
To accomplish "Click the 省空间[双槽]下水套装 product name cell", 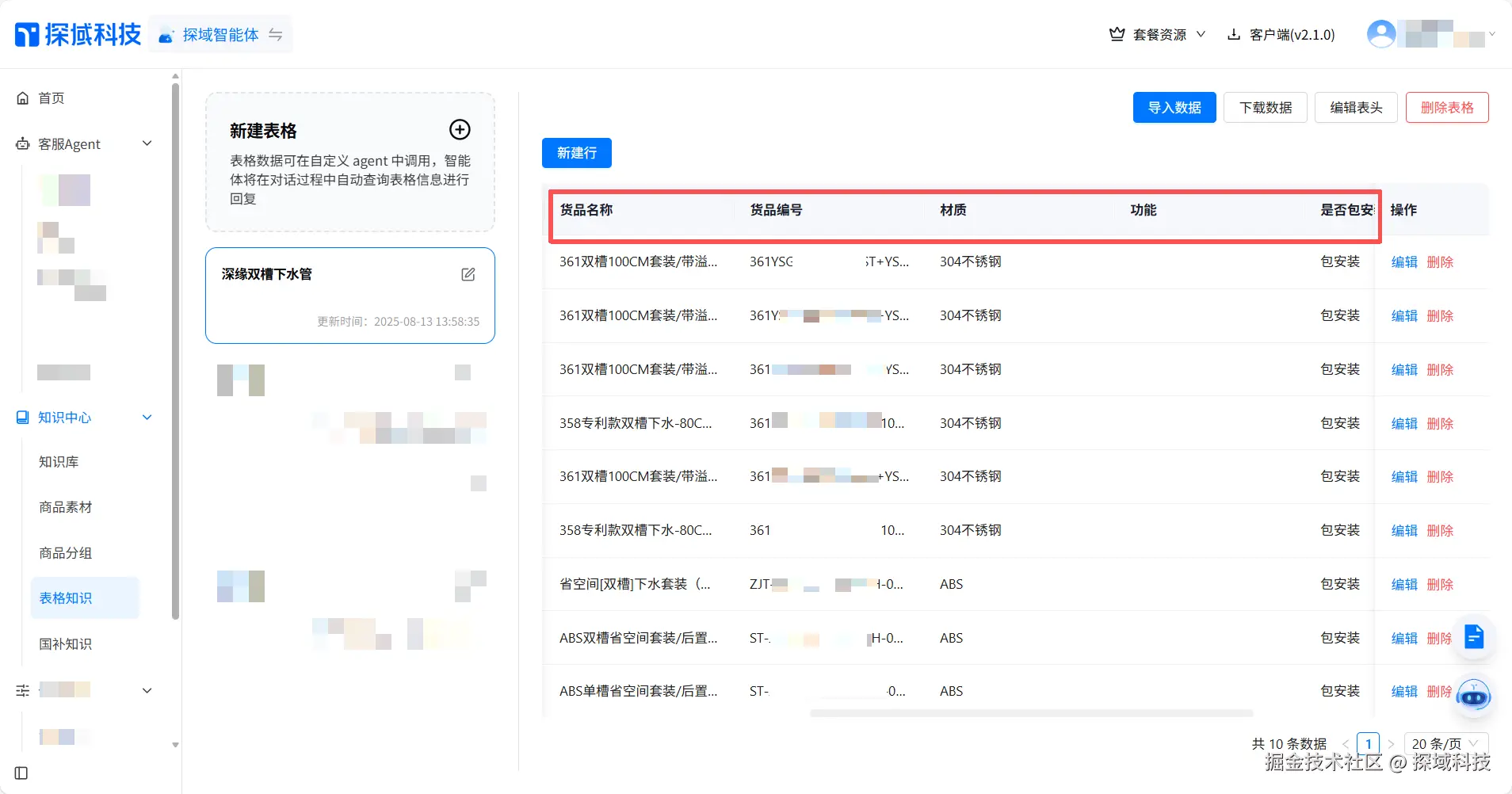I will [x=636, y=584].
